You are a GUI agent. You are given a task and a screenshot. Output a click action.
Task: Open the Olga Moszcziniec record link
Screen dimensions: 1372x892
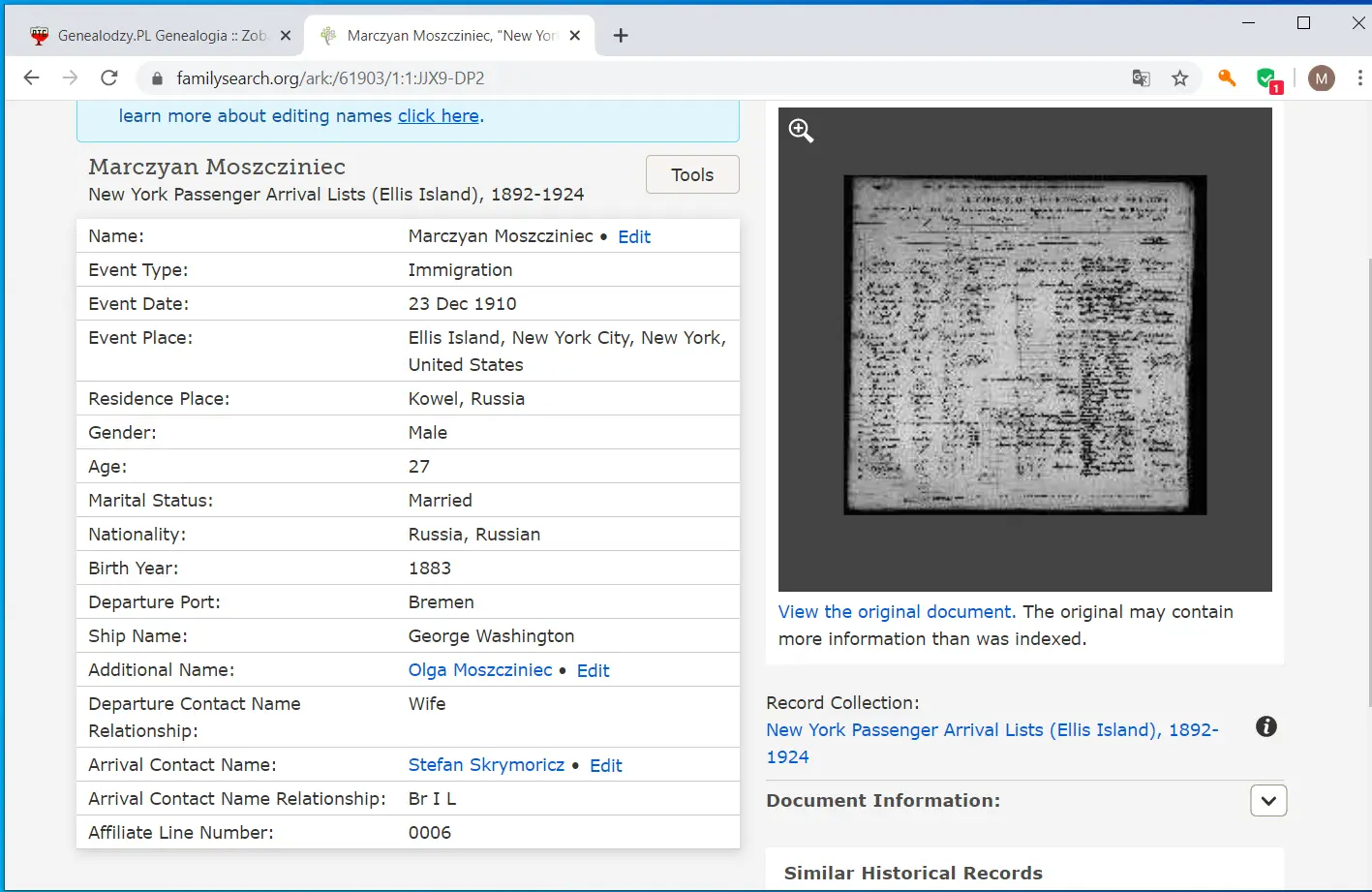pos(479,670)
